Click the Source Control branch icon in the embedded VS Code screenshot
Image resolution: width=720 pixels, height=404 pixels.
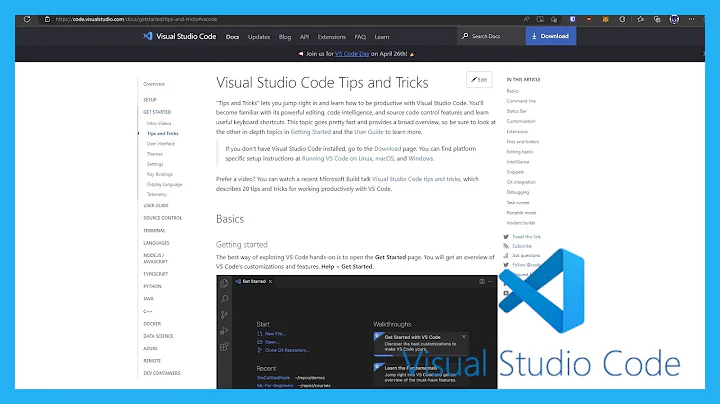(224, 315)
